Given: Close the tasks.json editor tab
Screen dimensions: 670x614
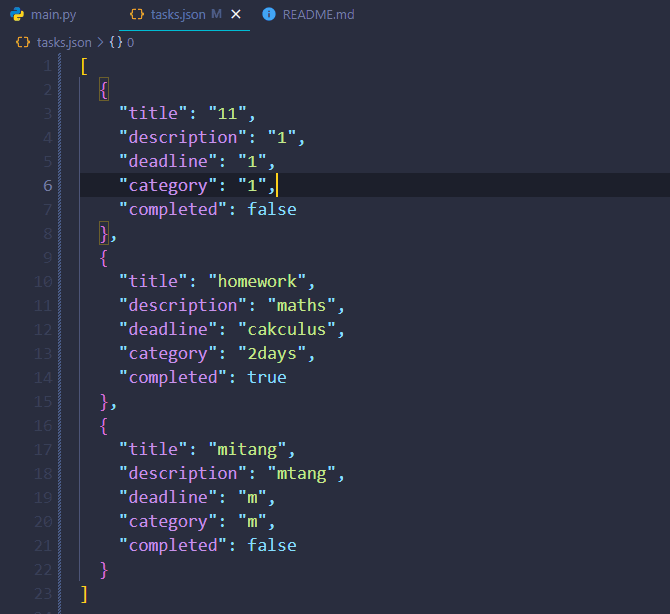Looking at the screenshot, I should [x=235, y=15].
